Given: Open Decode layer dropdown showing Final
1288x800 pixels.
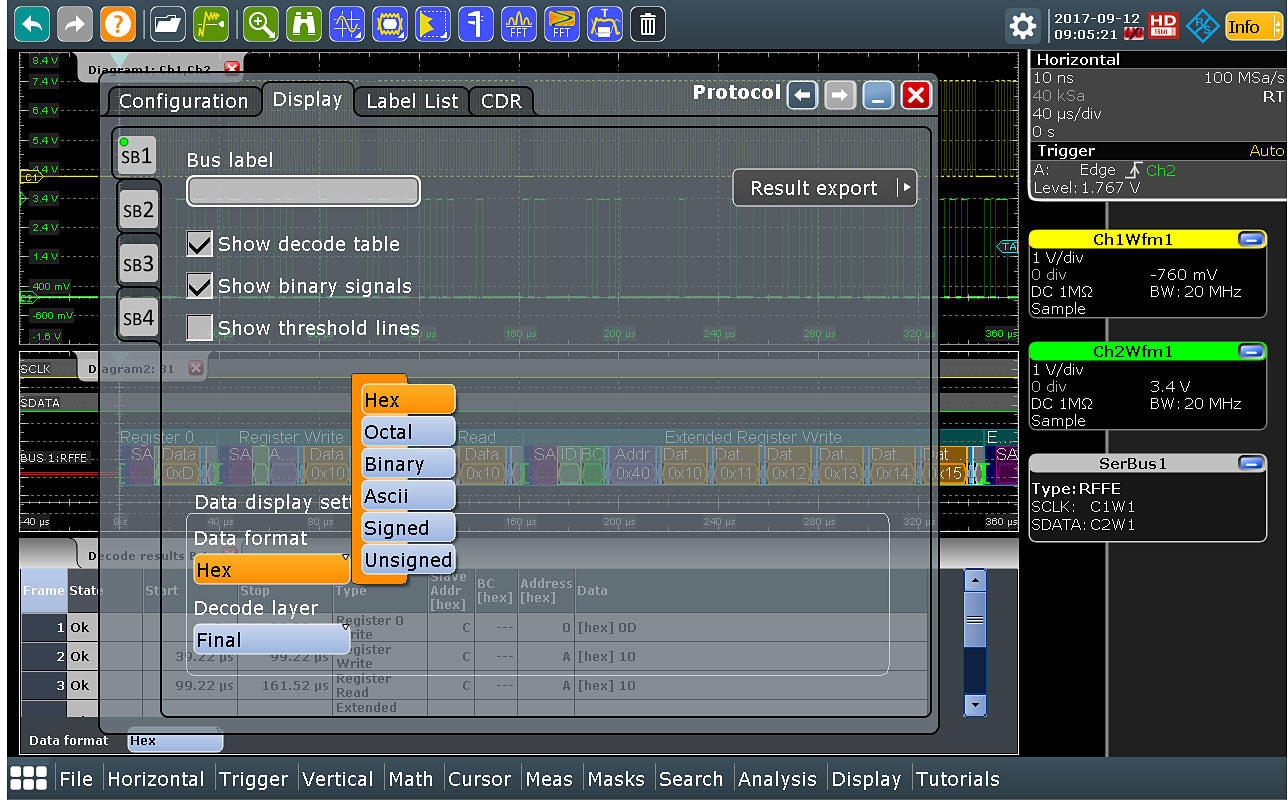Looking at the screenshot, I should coord(272,639).
